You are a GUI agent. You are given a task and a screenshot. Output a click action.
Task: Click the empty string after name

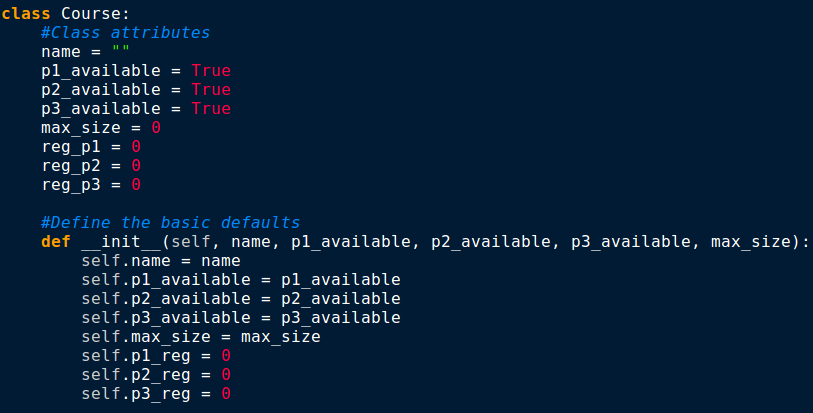tap(120, 50)
